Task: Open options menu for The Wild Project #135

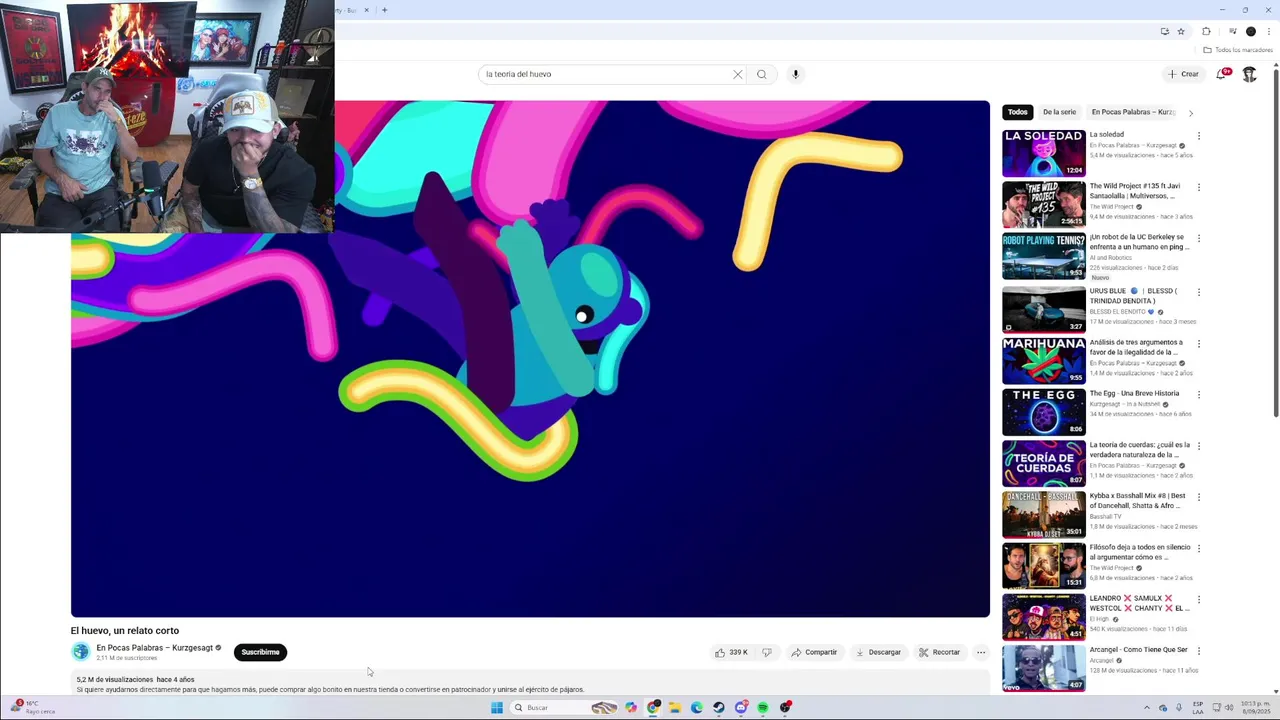Action: point(1198,187)
